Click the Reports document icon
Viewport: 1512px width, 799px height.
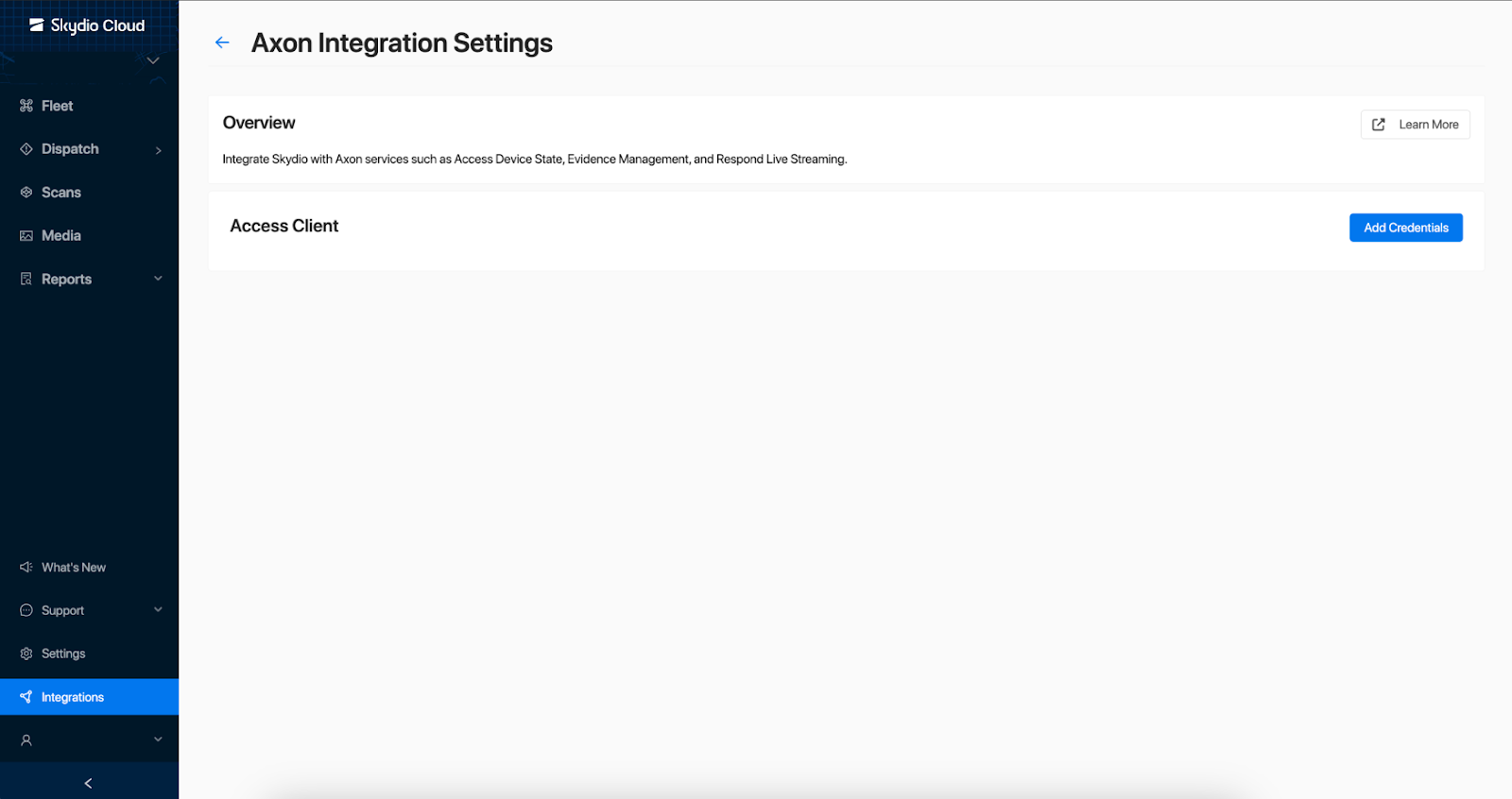click(x=26, y=280)
